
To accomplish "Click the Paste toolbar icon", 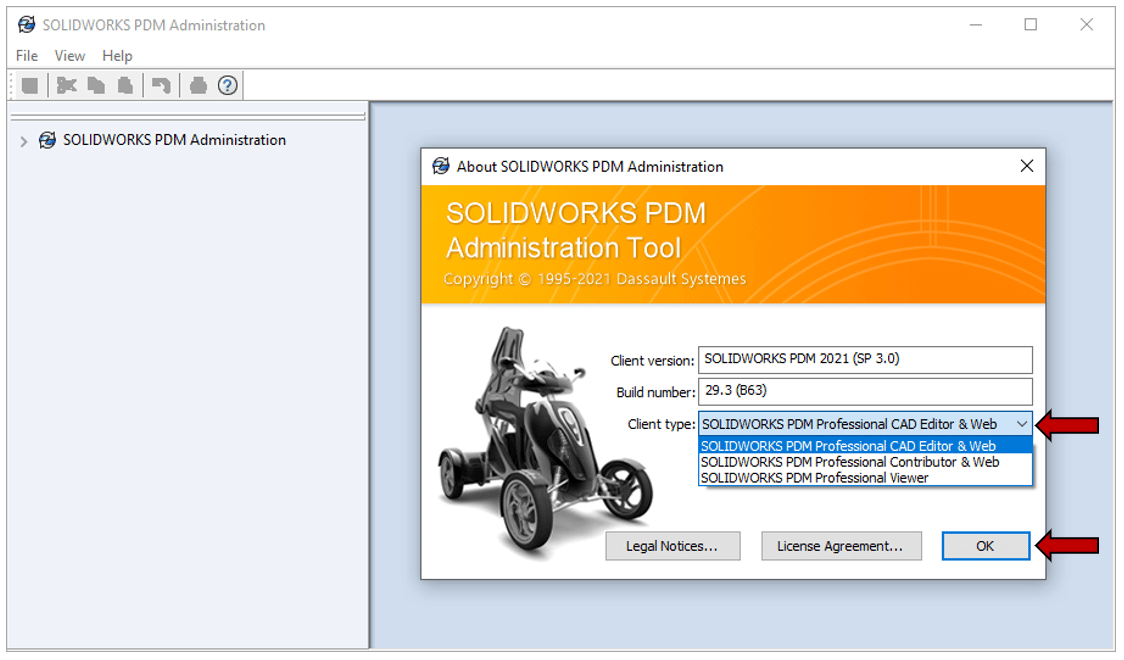I will click(124, 85).
